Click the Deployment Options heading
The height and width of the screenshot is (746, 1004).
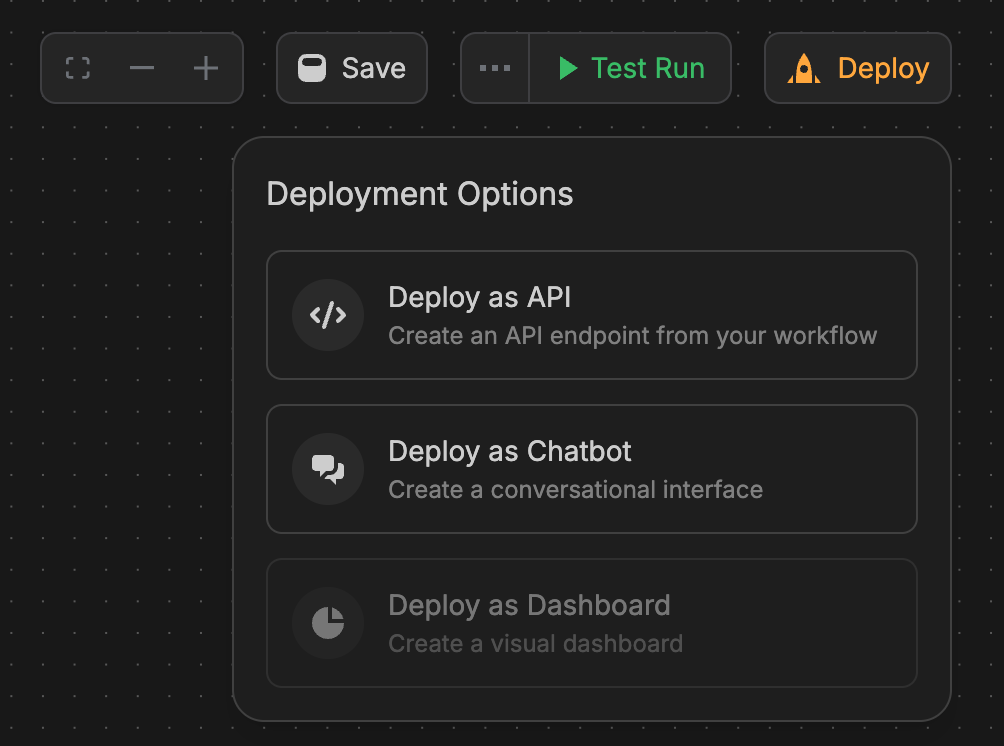click(x=419, y=195)
